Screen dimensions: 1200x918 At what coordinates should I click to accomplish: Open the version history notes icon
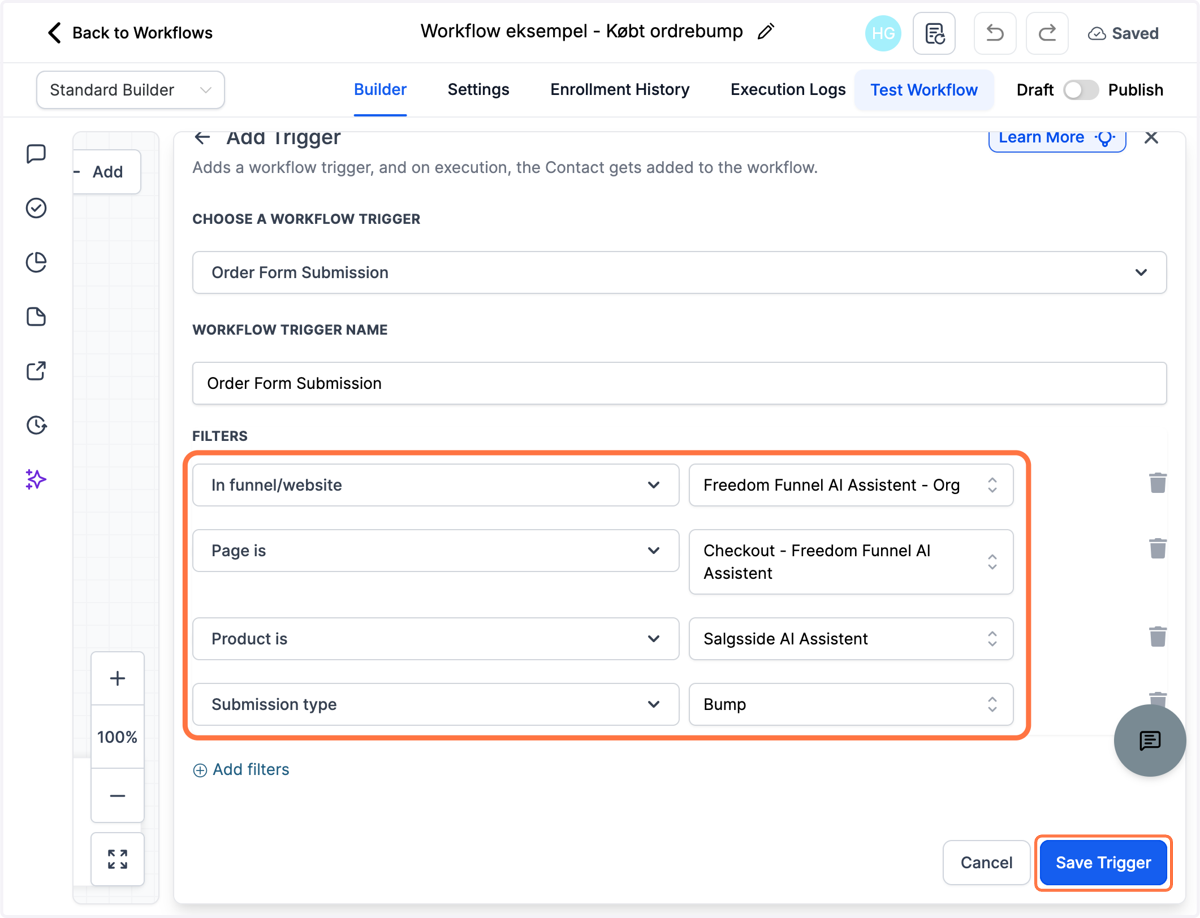[x=935, y=33]
